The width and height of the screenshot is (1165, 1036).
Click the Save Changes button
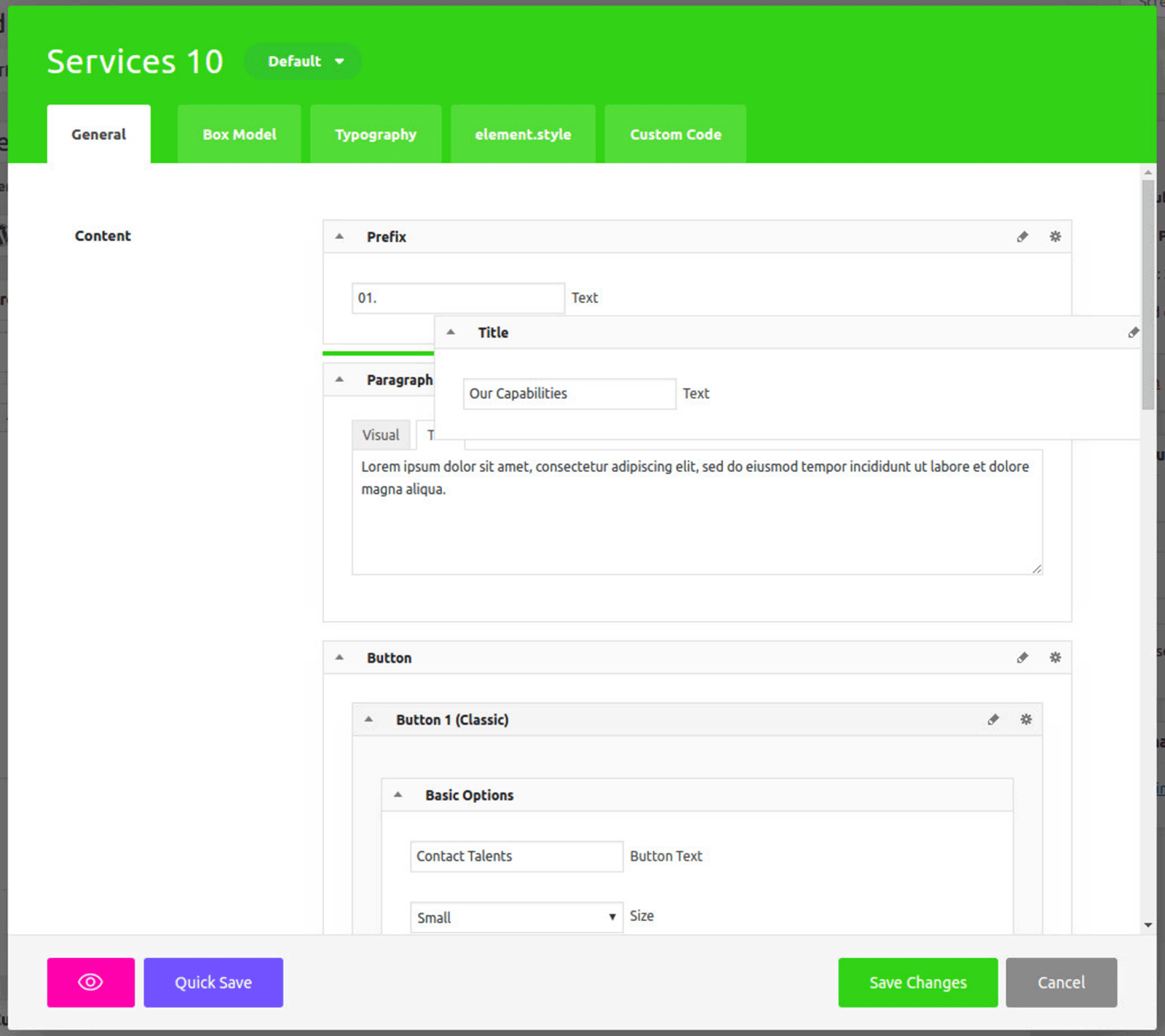click(x=918, y=982)
